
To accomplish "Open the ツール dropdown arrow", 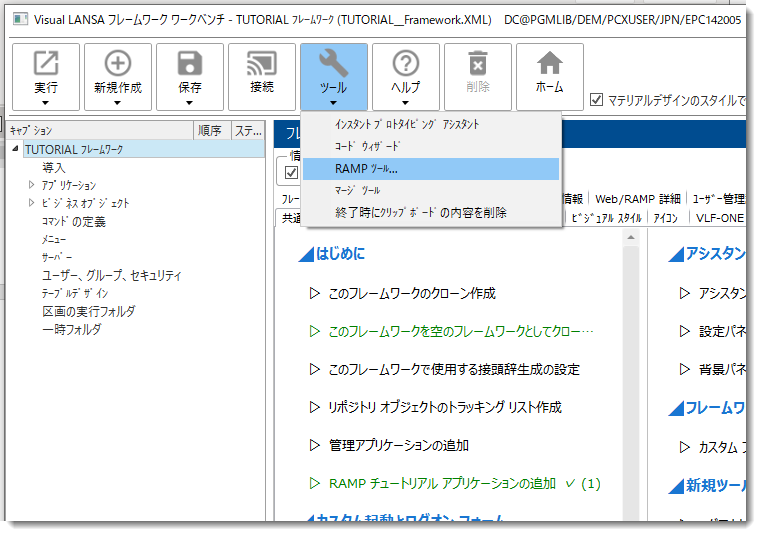I will point(333,103).
